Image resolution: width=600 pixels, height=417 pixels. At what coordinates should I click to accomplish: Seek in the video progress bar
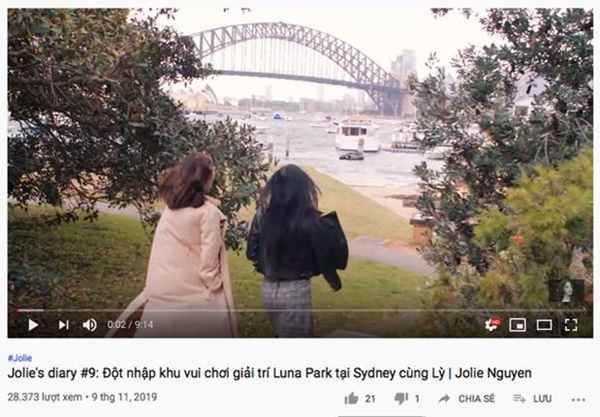[x=300, y=310]
